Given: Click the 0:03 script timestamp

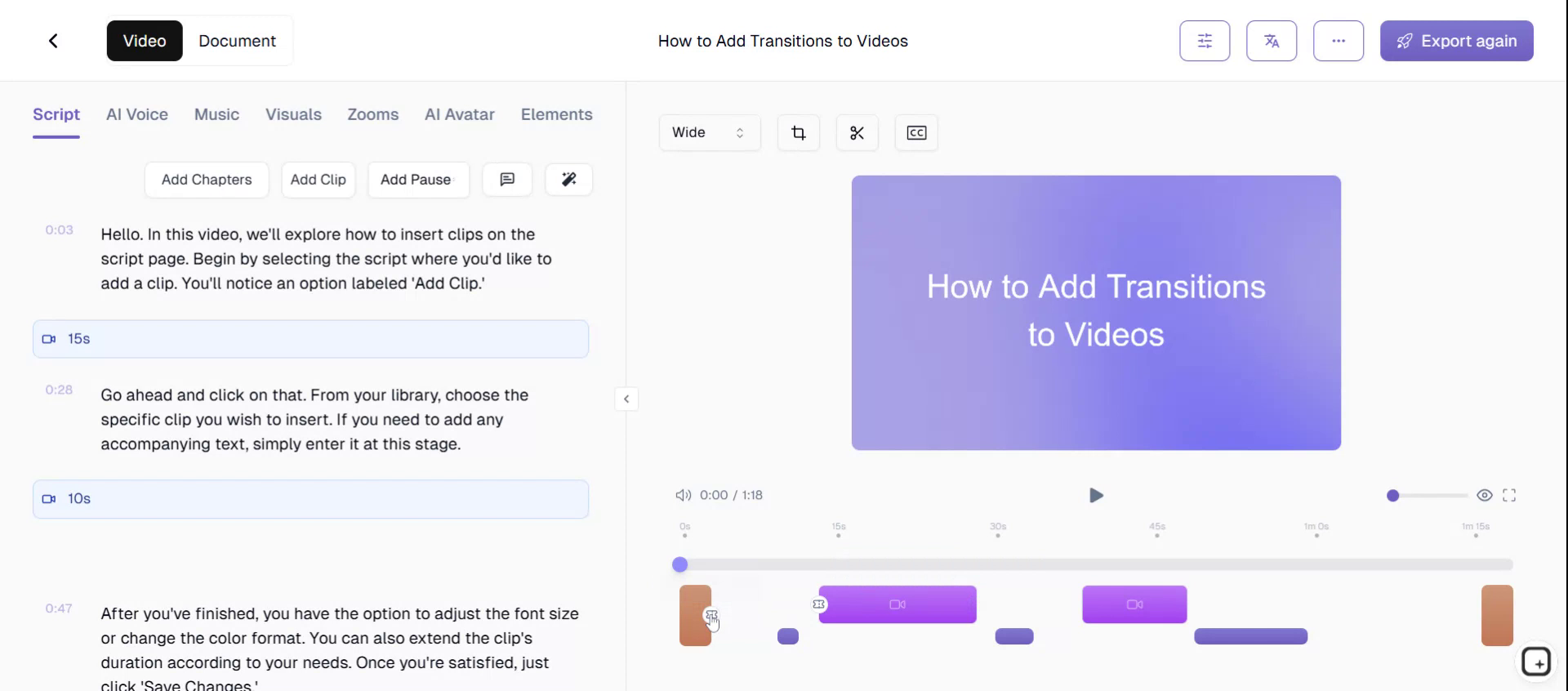Looking at the screenshot, I should pyautogui.click(x=59, y=230).
